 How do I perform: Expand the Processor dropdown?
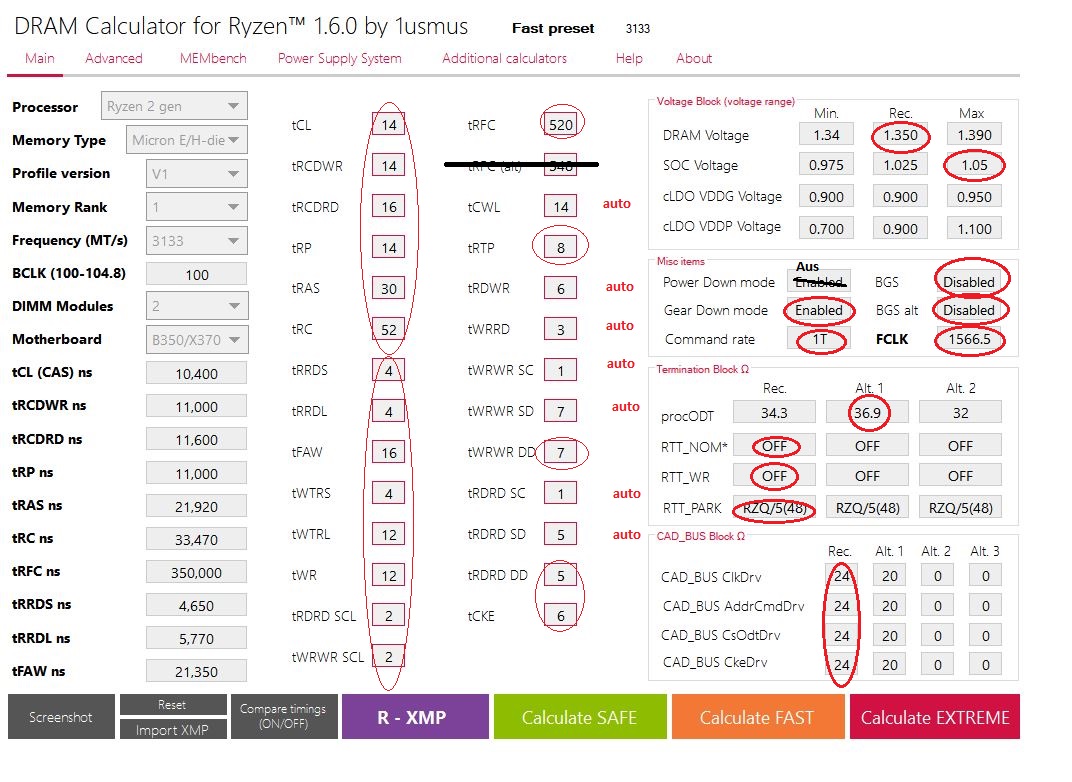tap(174, 106)
